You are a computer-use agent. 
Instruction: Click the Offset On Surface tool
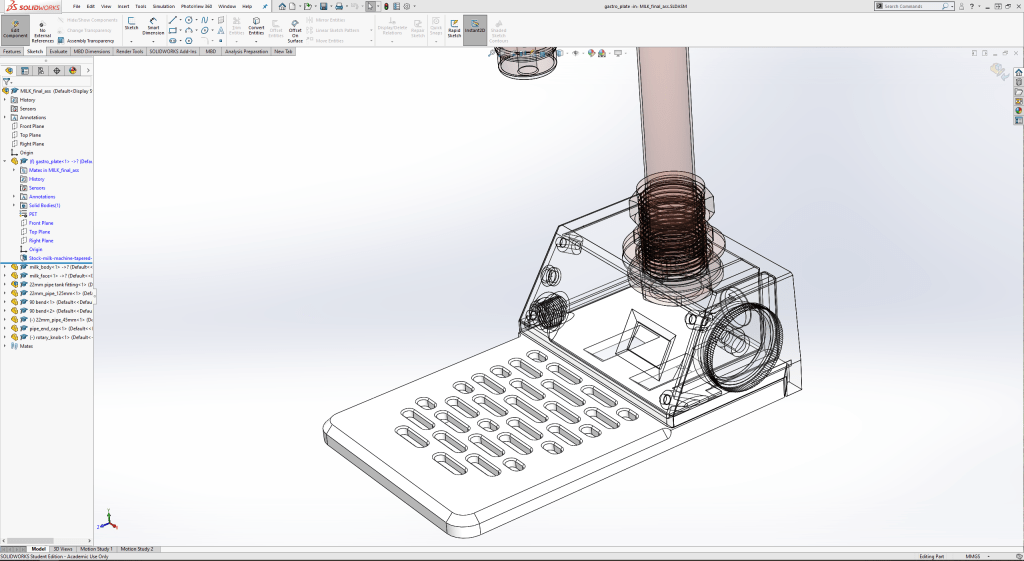[x=295, y=28]
